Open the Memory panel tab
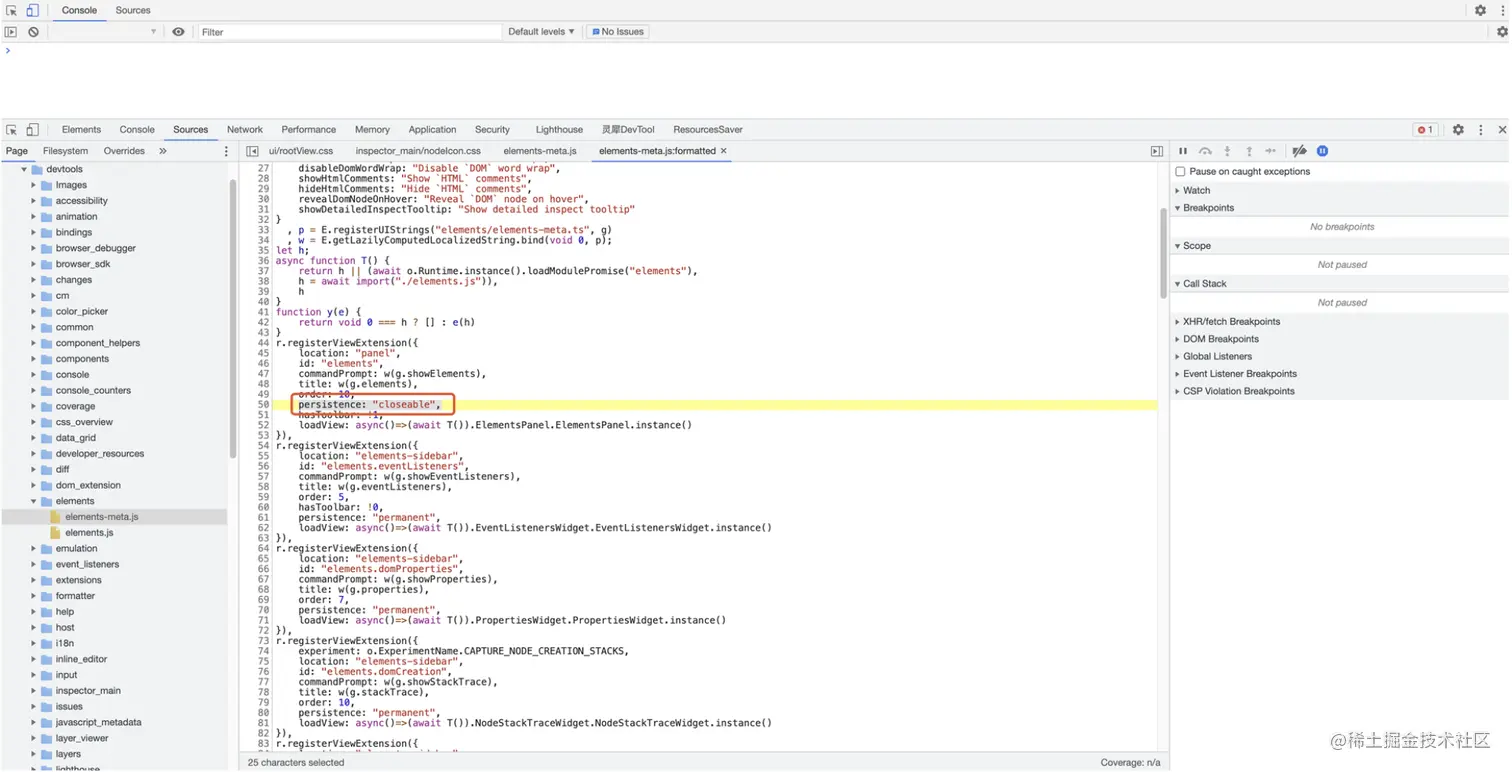This screenshot has width=1512, height=772. click(x=372, y=130)
